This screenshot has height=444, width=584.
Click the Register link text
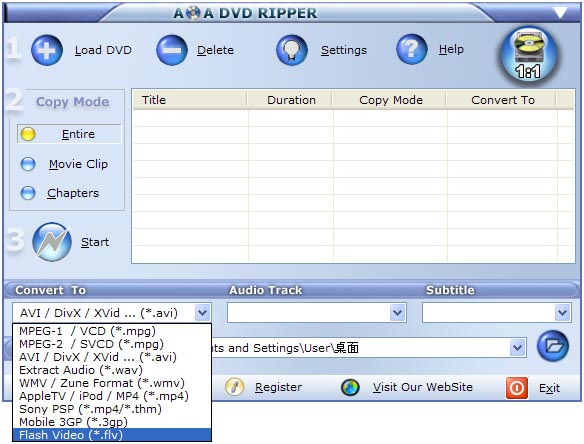coord(278,387)
